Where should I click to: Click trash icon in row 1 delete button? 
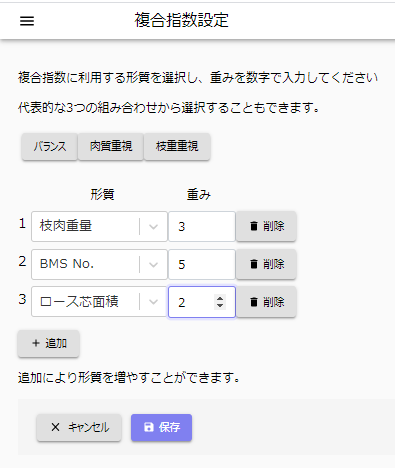[x=254, y=226]
